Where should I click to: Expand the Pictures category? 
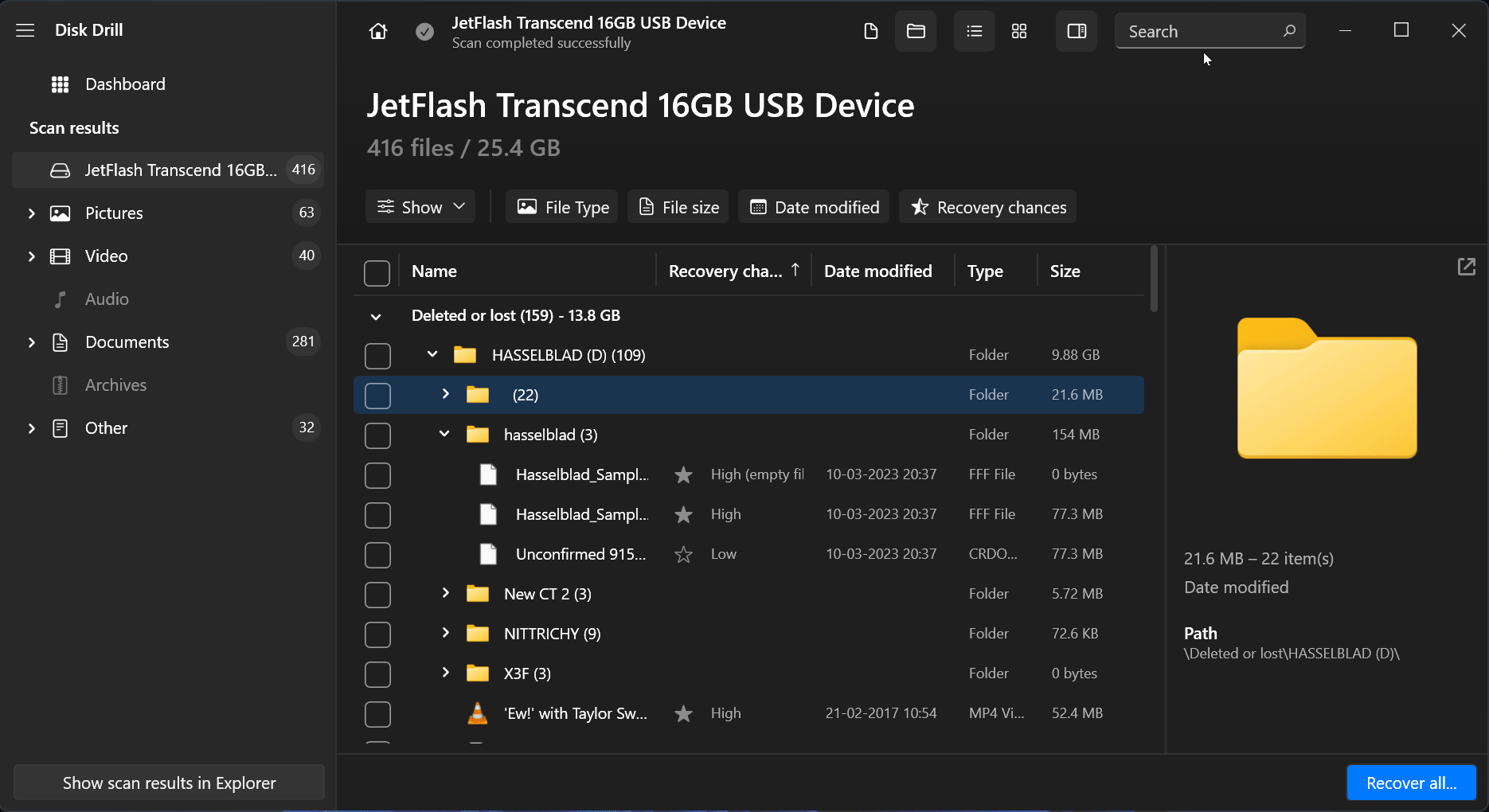pyautogui.click(x=32, y=213)
